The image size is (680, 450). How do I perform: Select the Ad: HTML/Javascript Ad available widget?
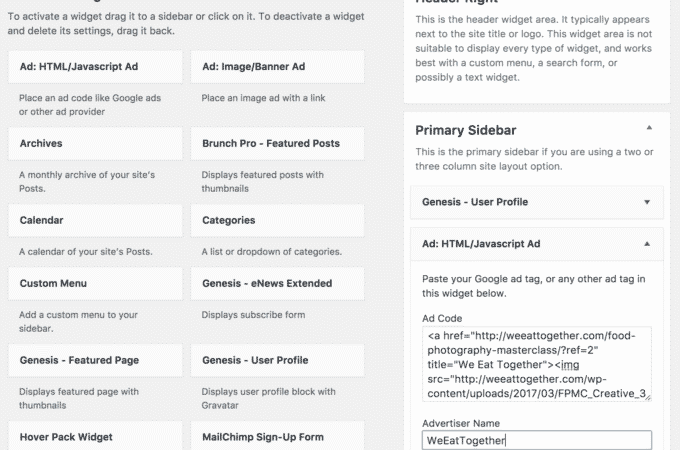[x=95, y=67]
